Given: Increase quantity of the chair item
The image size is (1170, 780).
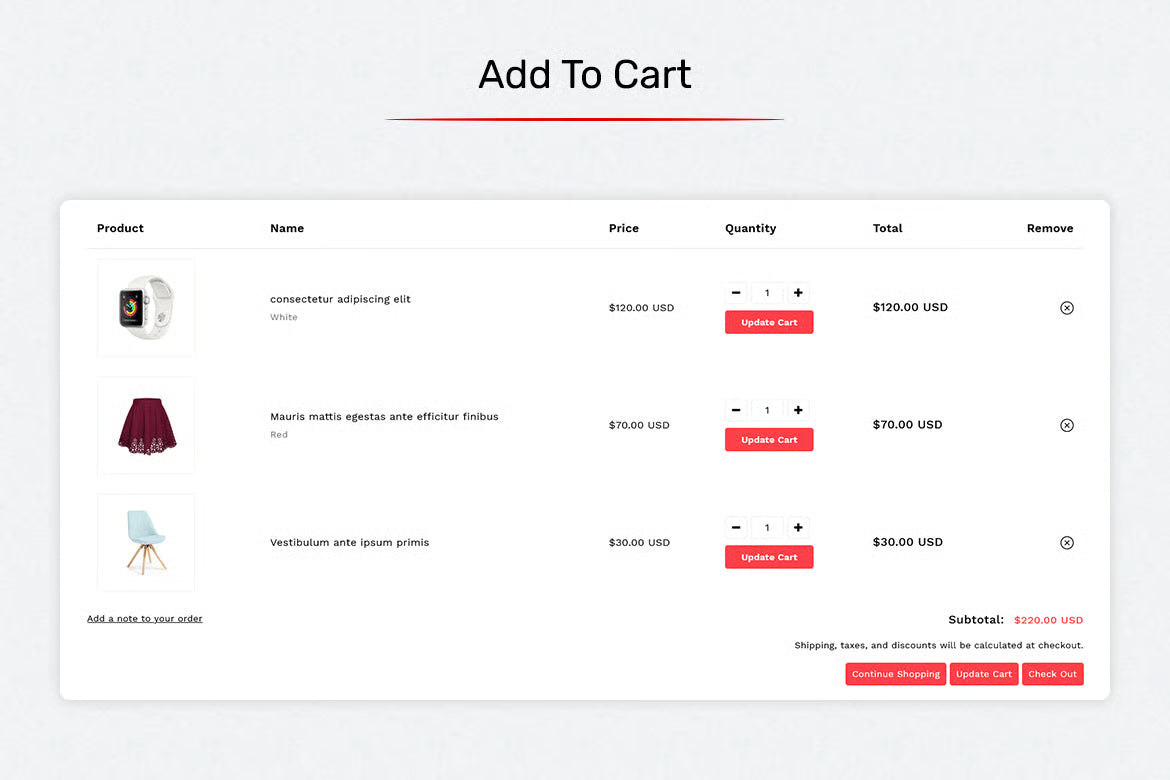Looking at the screenshot, I should pyautogui.click(x=798, y=527).
